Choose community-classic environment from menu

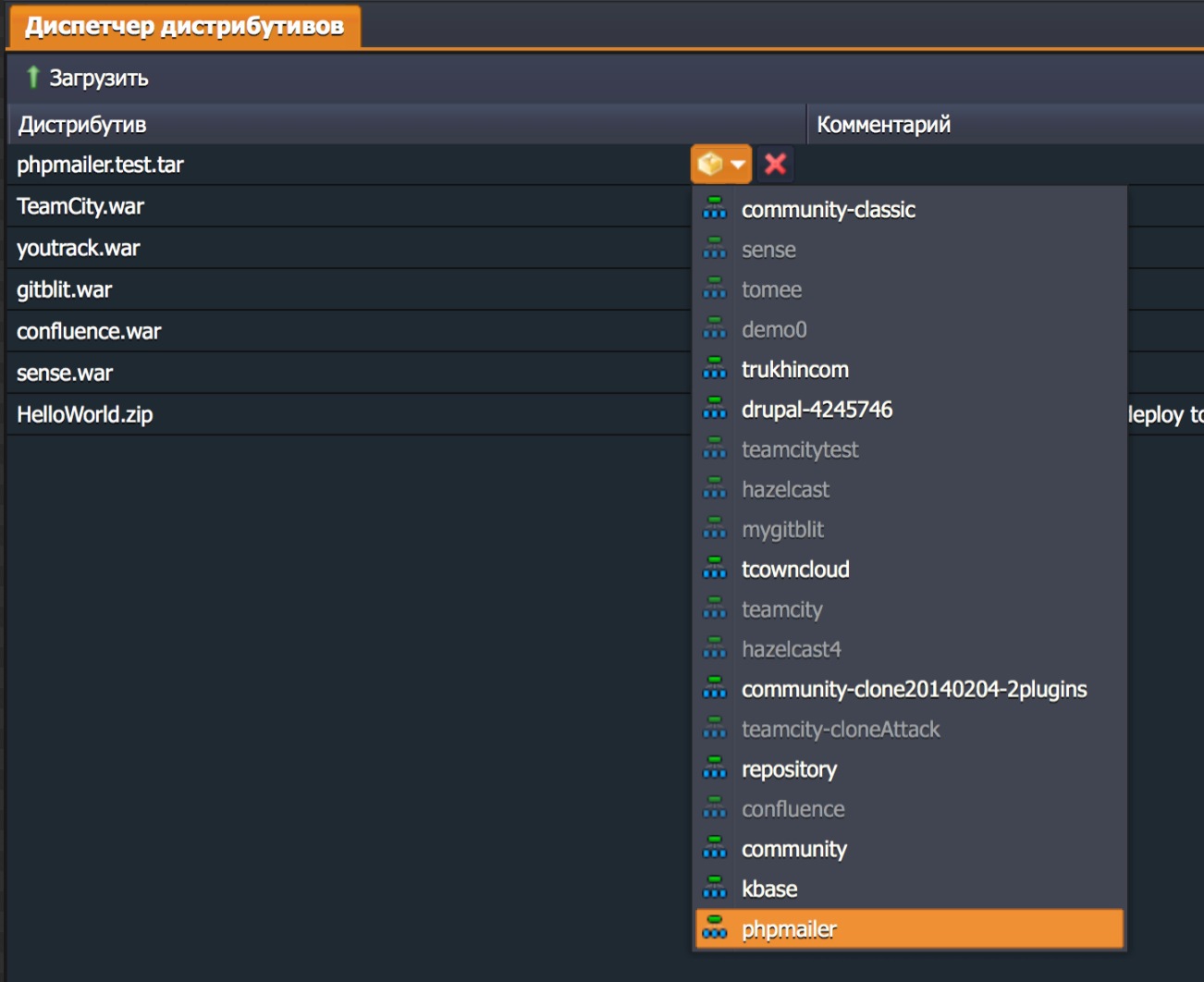[x=910, y=210]
